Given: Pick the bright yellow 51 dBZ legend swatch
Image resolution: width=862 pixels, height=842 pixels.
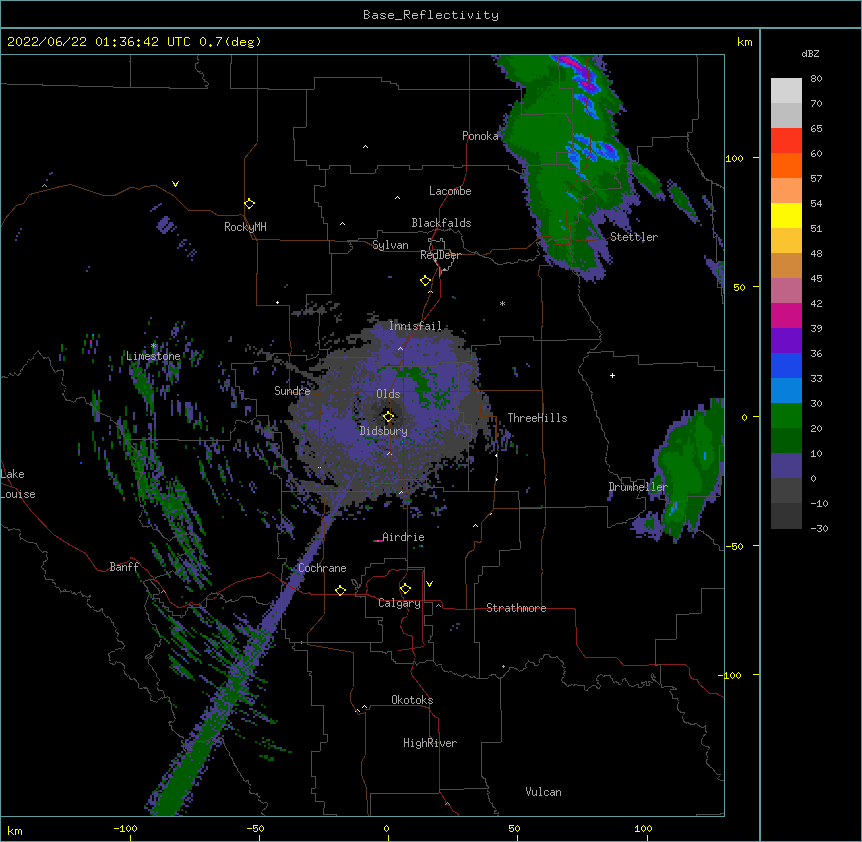Looking at the screenshot, I should coord(786,215).
